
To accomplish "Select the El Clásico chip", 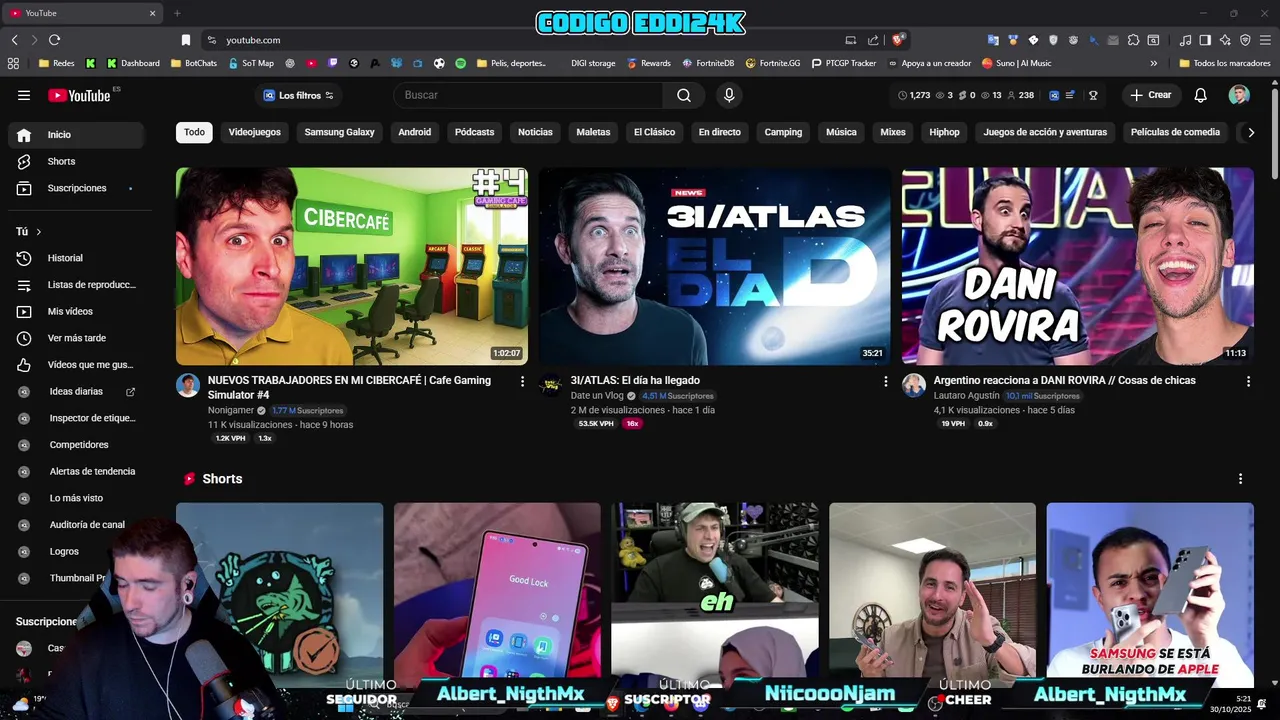I will [x=654, y=132].
